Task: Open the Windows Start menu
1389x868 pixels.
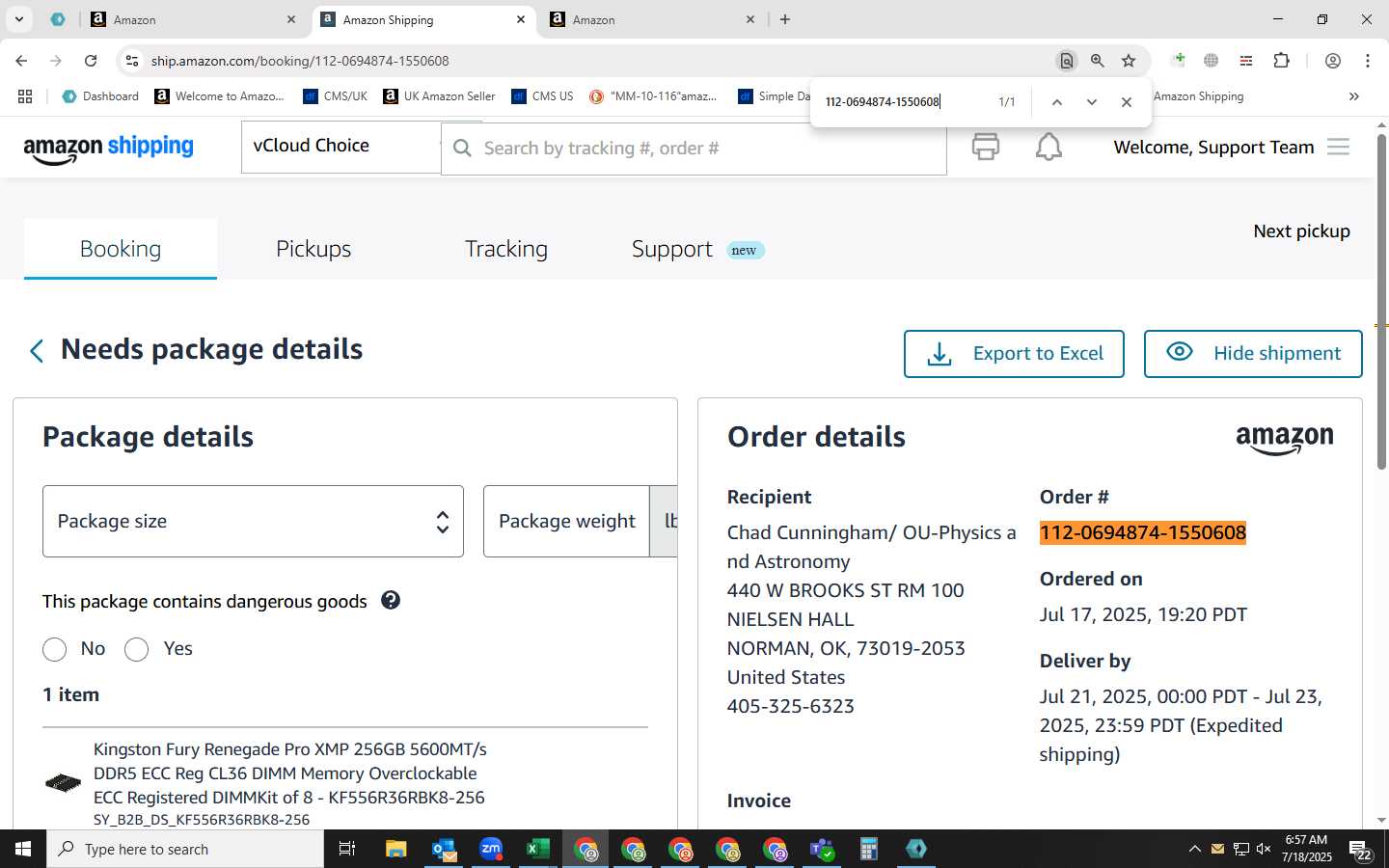Action: tap(23, 849)
